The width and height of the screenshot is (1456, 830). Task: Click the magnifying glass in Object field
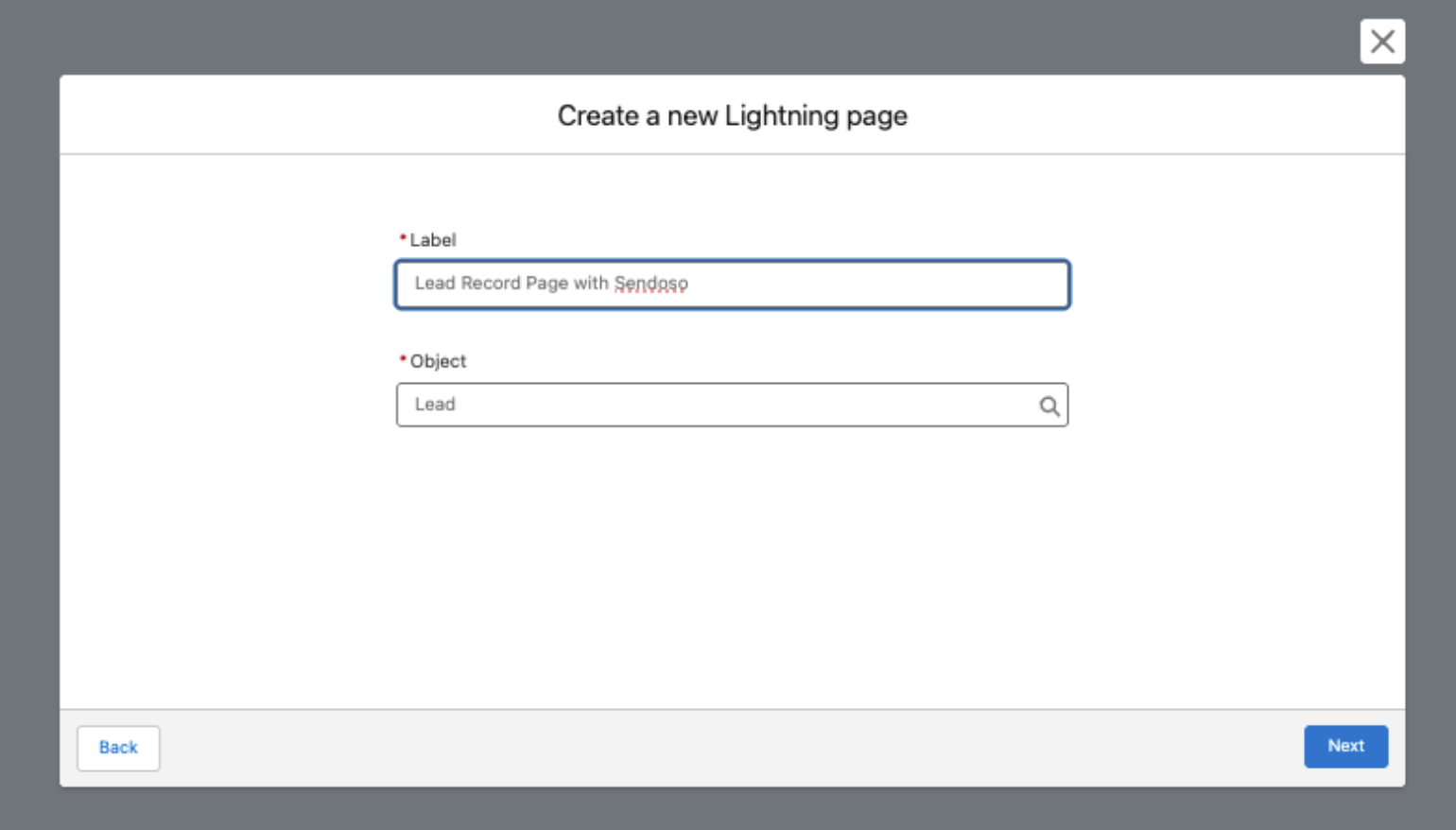tap(1049, 406)
